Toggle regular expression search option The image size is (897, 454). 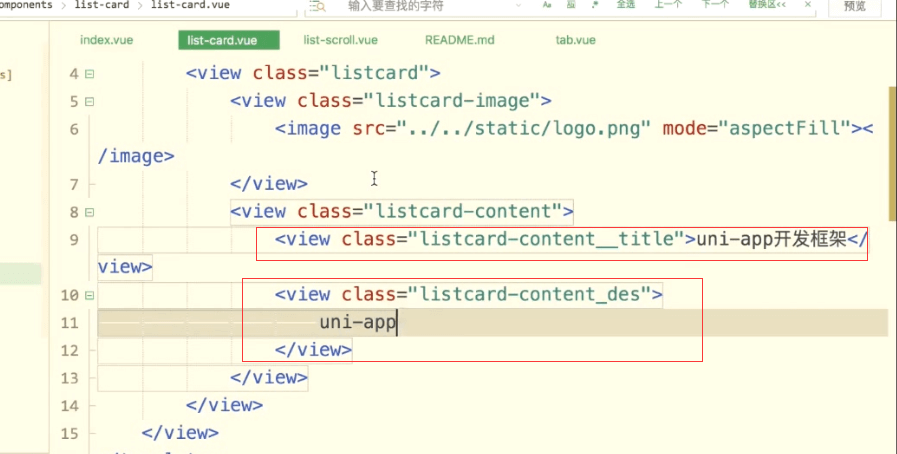click(595, 5)
